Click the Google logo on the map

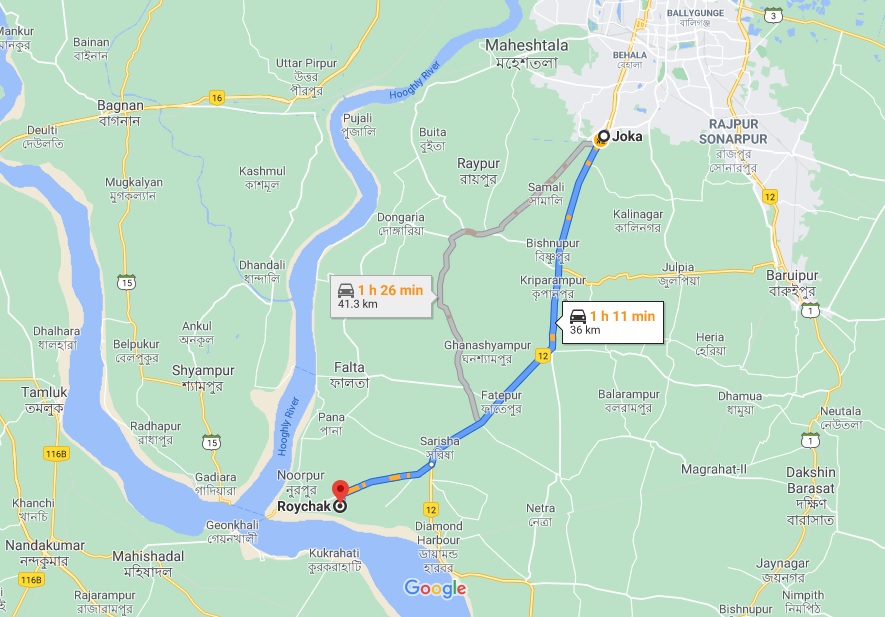pos(435,589)
